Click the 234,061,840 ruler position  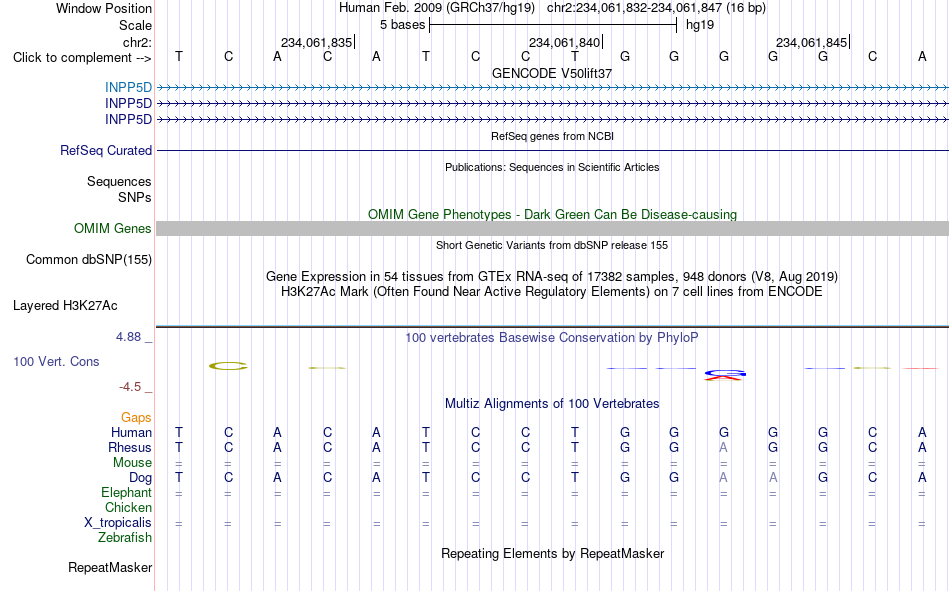[x=564, y=42]
